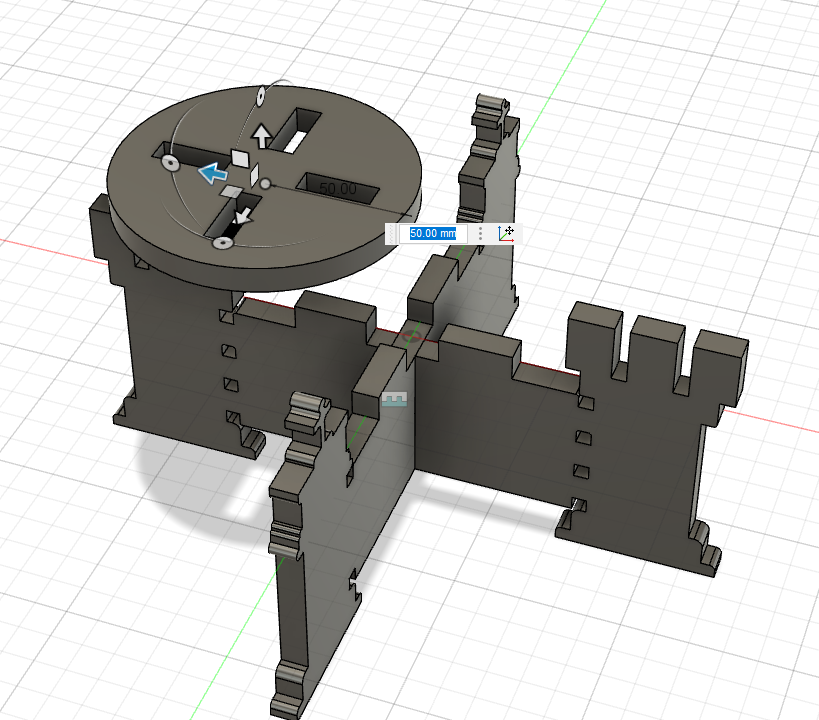819x720 pixels.
Task: Click the top rotation handle on the arc
Action: coord(261,96)
